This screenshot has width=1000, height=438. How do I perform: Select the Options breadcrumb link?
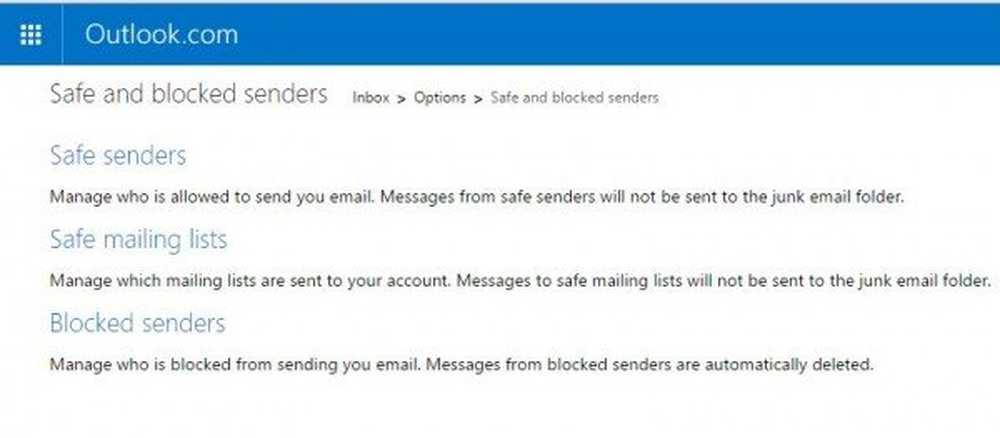tap(440, 98)
